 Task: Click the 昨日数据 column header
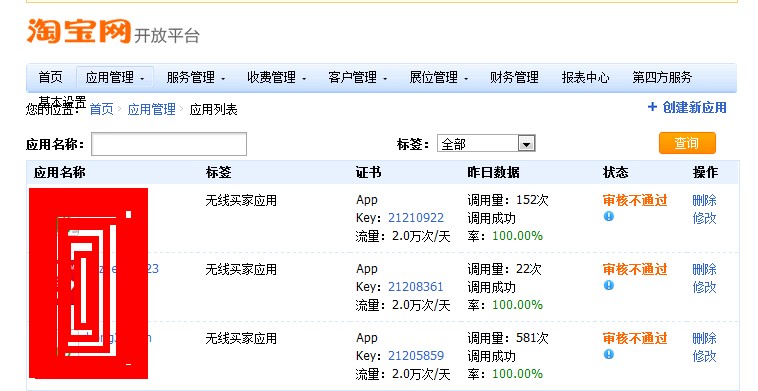click(x=494, y=173)
